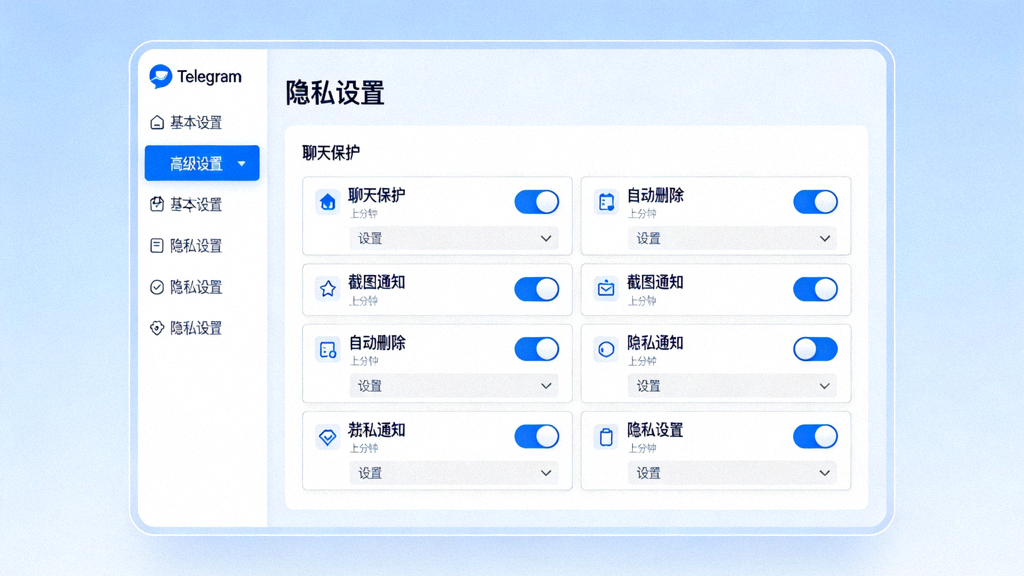Select the star icon beside 截图通知
1024x576 pixels.
click(x=326, y=290)
